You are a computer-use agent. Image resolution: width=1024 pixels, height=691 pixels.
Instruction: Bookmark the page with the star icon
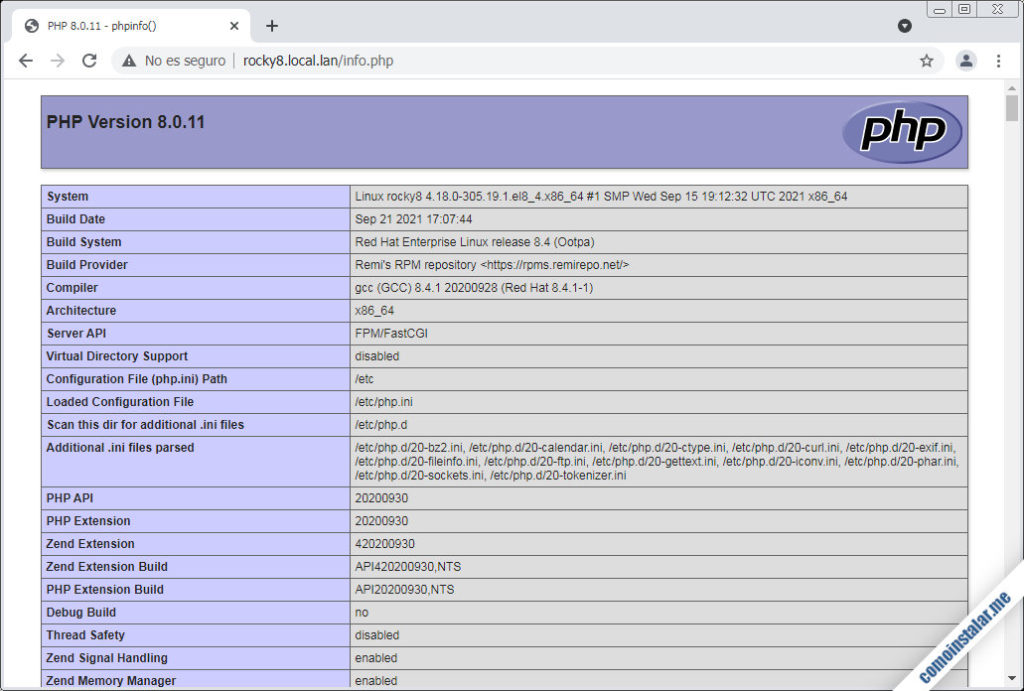coord(926,60)
